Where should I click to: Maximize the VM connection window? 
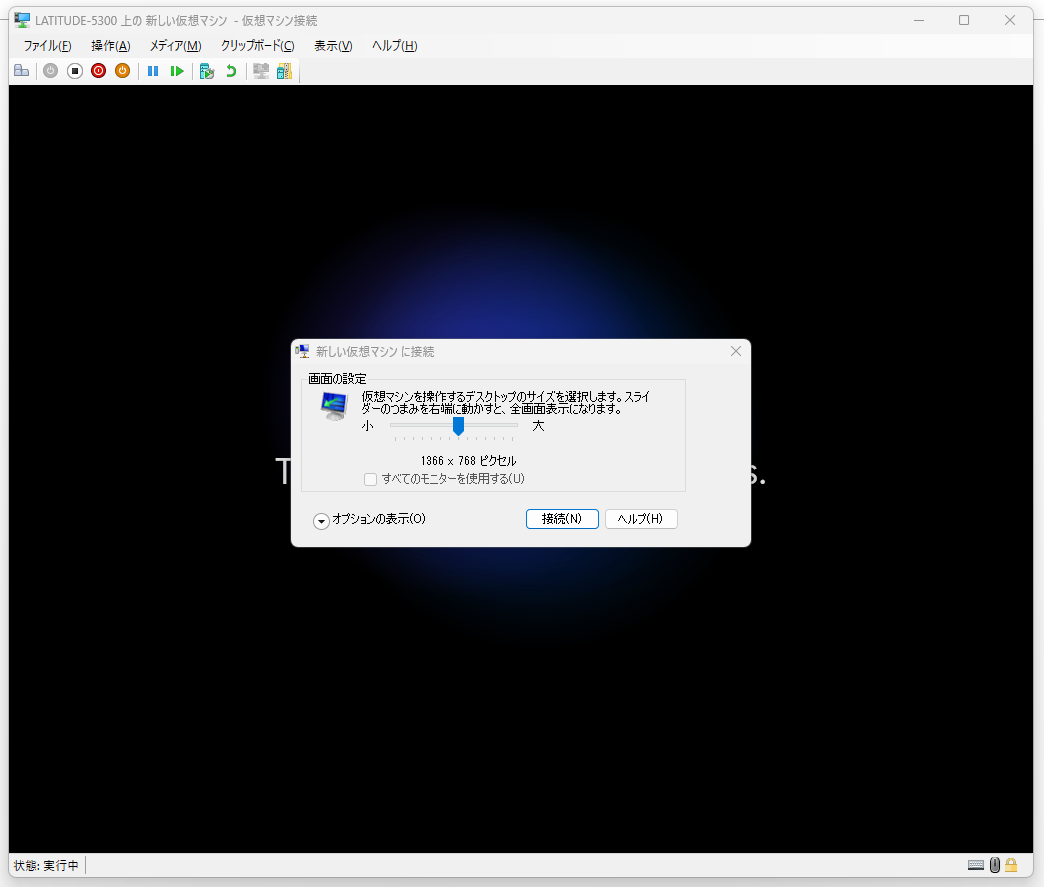pos(963,20)
